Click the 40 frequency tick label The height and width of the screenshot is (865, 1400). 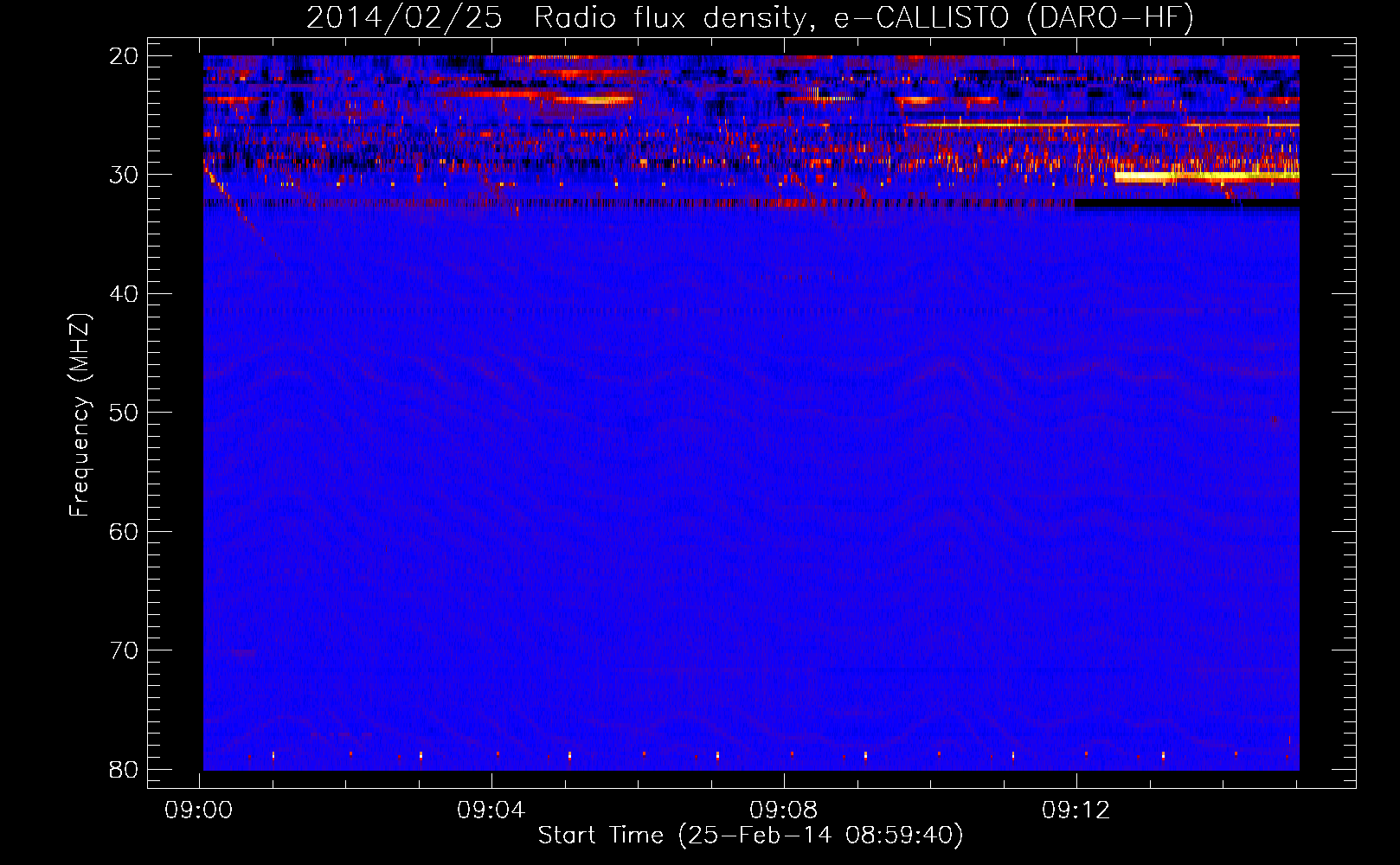[x=124, y=294]
